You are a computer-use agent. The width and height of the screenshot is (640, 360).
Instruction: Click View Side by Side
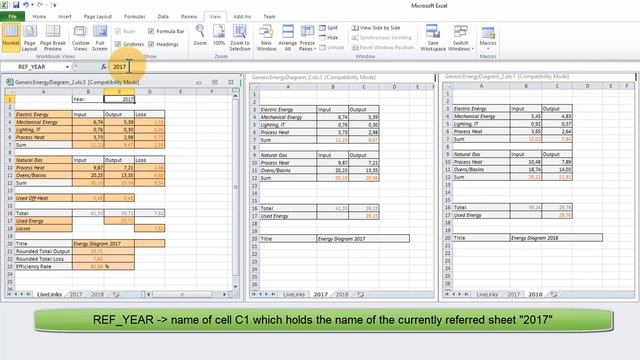coord(376,28)
